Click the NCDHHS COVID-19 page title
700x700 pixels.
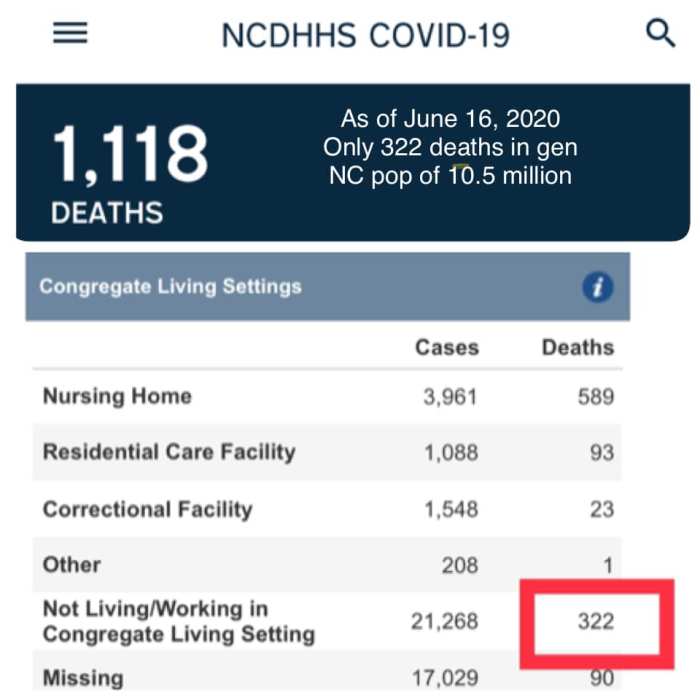click(365, 35)
